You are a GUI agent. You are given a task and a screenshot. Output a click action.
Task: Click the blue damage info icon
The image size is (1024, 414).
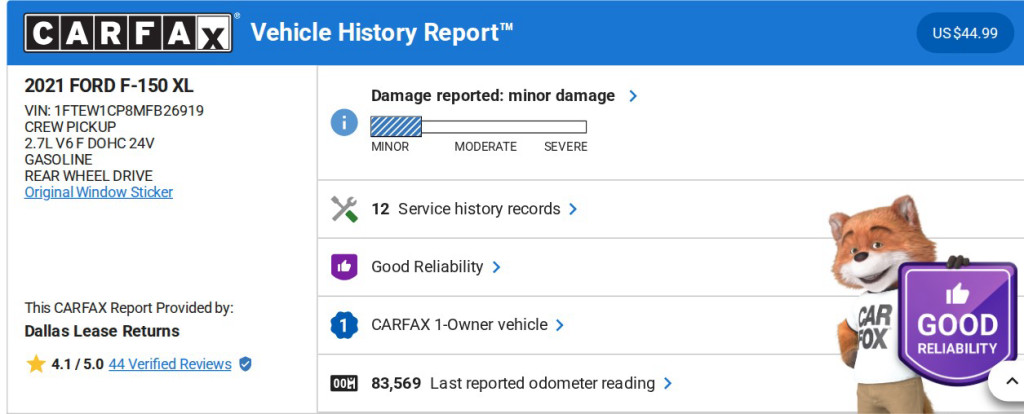click(344, 122)
